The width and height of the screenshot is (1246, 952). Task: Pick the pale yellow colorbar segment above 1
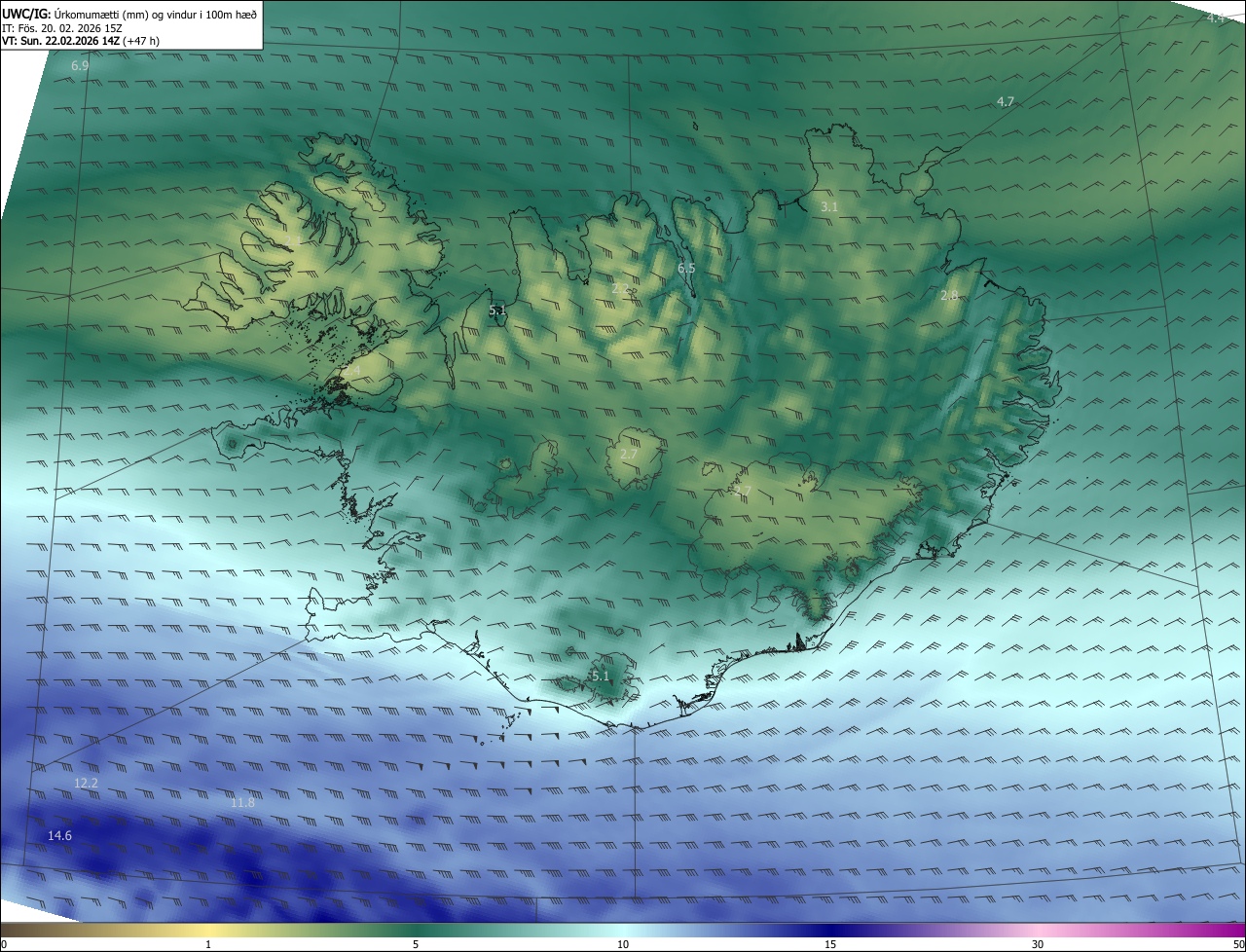click(208, 930)
